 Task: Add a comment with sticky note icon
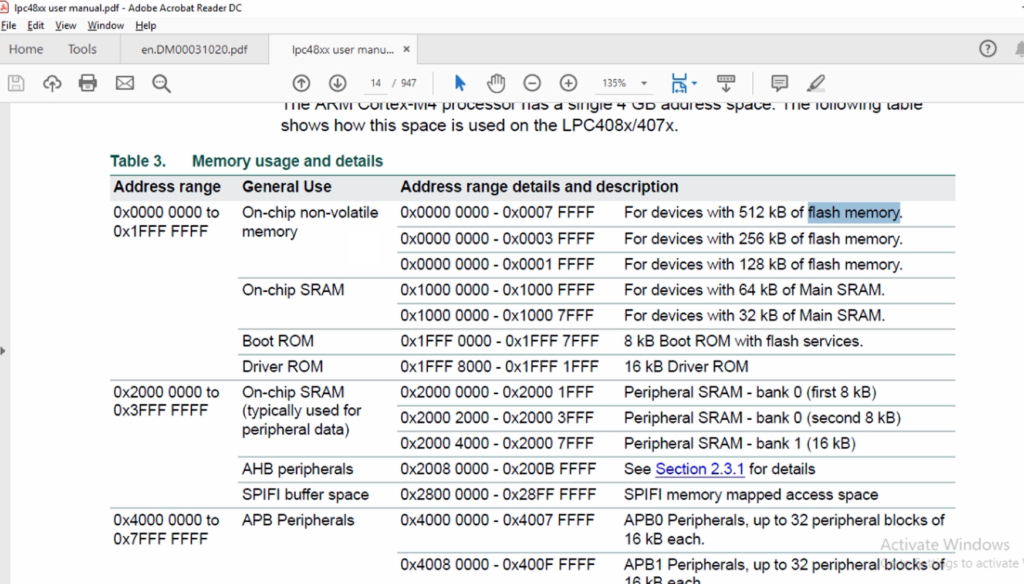pyautogui.click(x=779, y=83)
